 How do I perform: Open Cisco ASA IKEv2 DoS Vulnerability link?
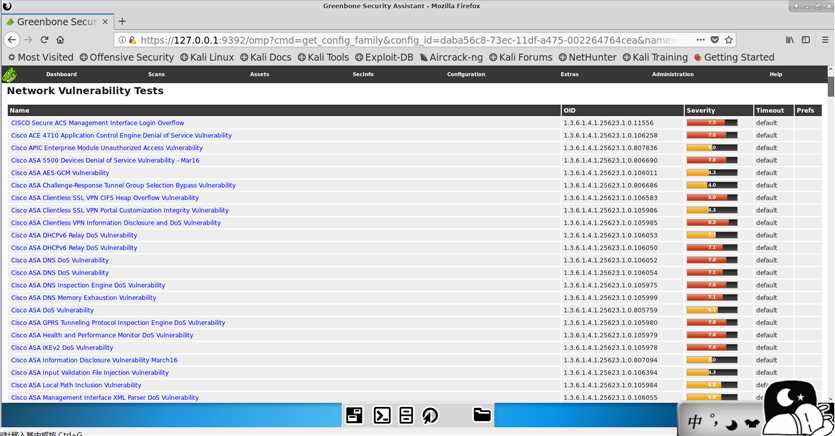tap(62, 348)
